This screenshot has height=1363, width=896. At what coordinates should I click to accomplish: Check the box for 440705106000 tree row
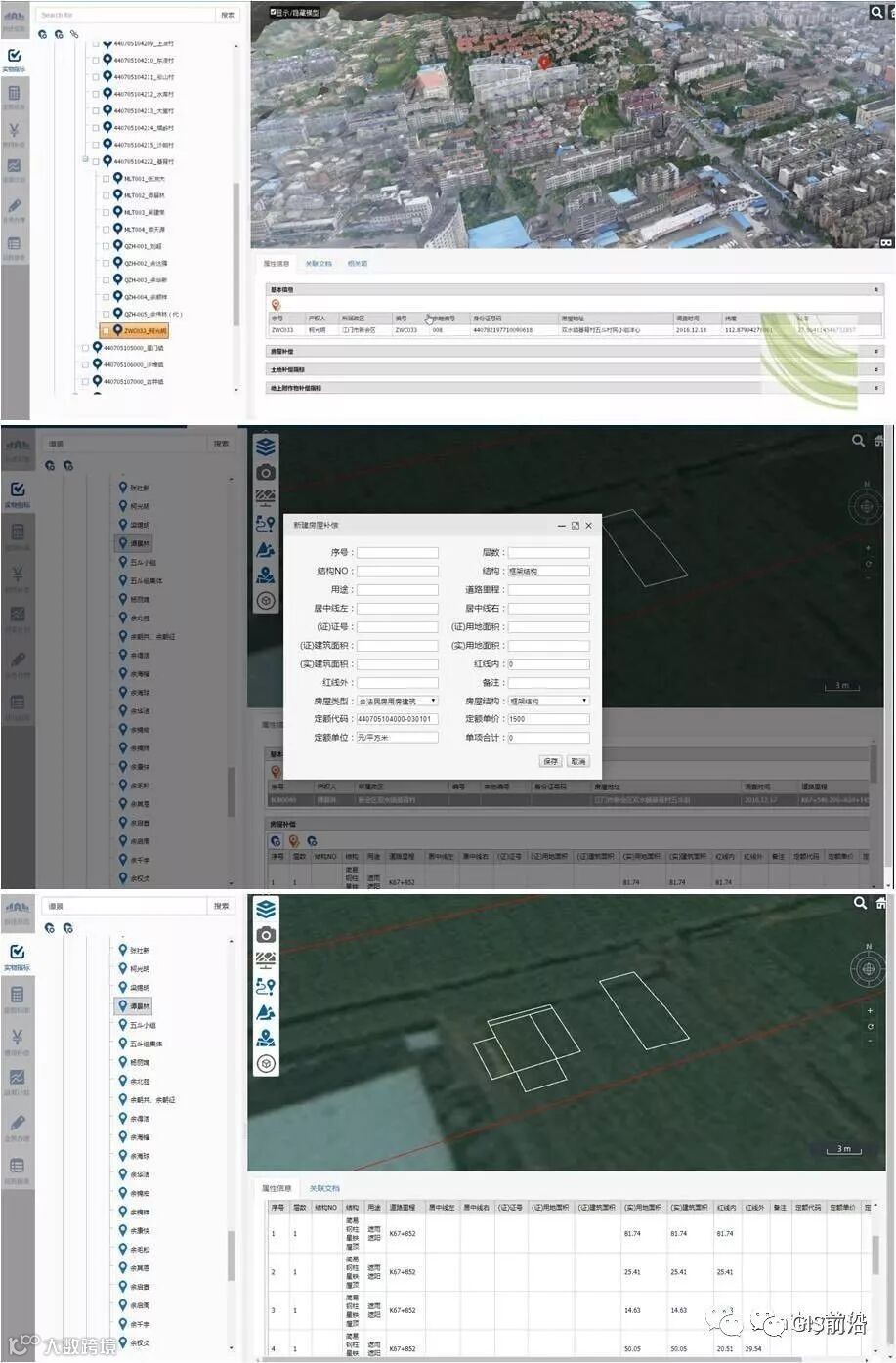[85, 364]
